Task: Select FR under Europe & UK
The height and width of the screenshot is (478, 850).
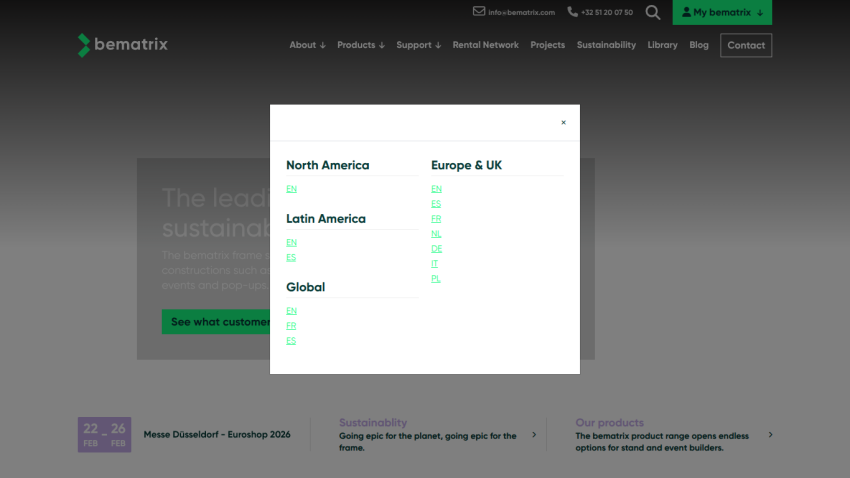Action: click(436, 218)
